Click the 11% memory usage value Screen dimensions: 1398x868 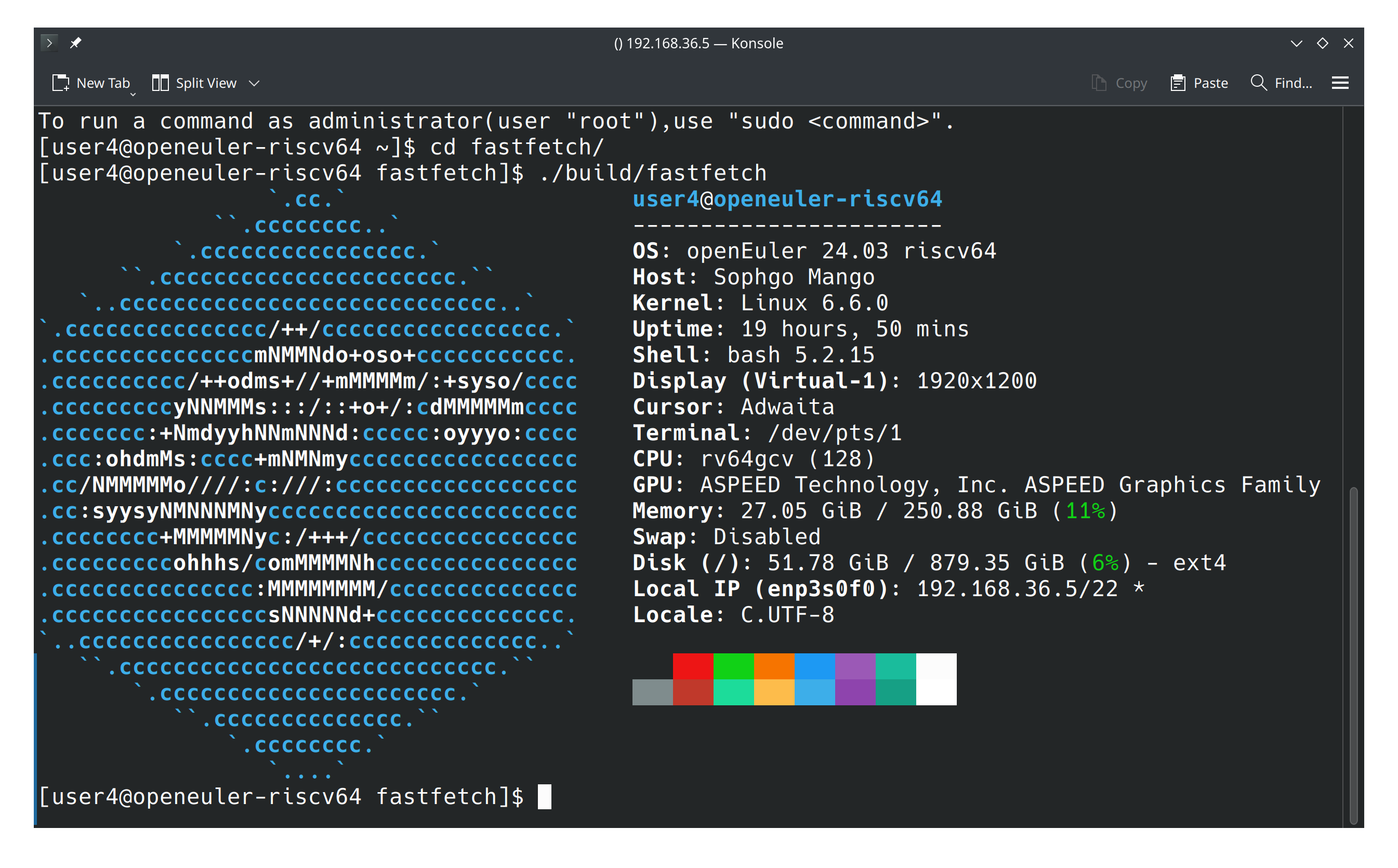1085,511
